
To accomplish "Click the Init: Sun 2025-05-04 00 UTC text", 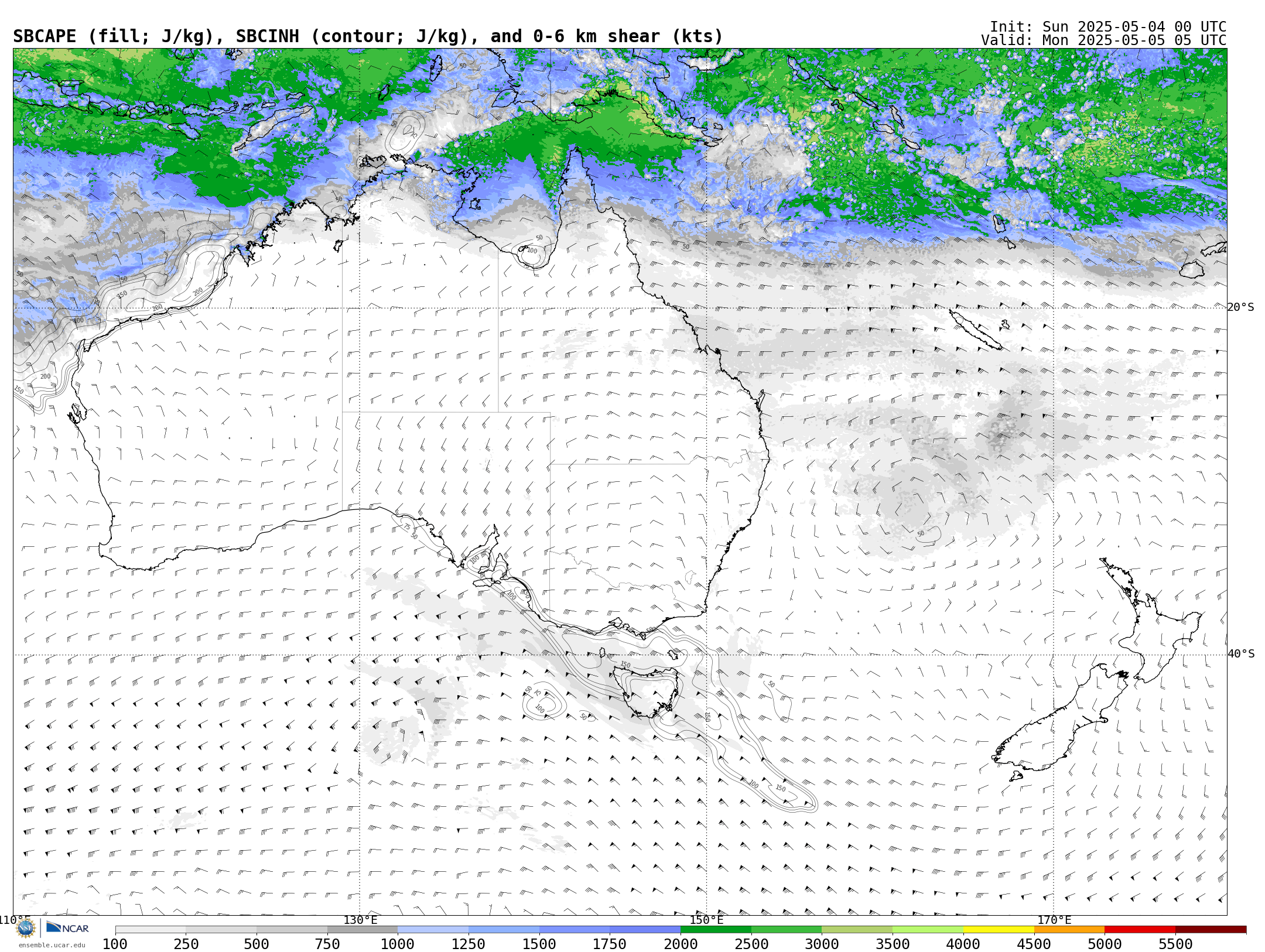I will click(x=1108, y=27).
